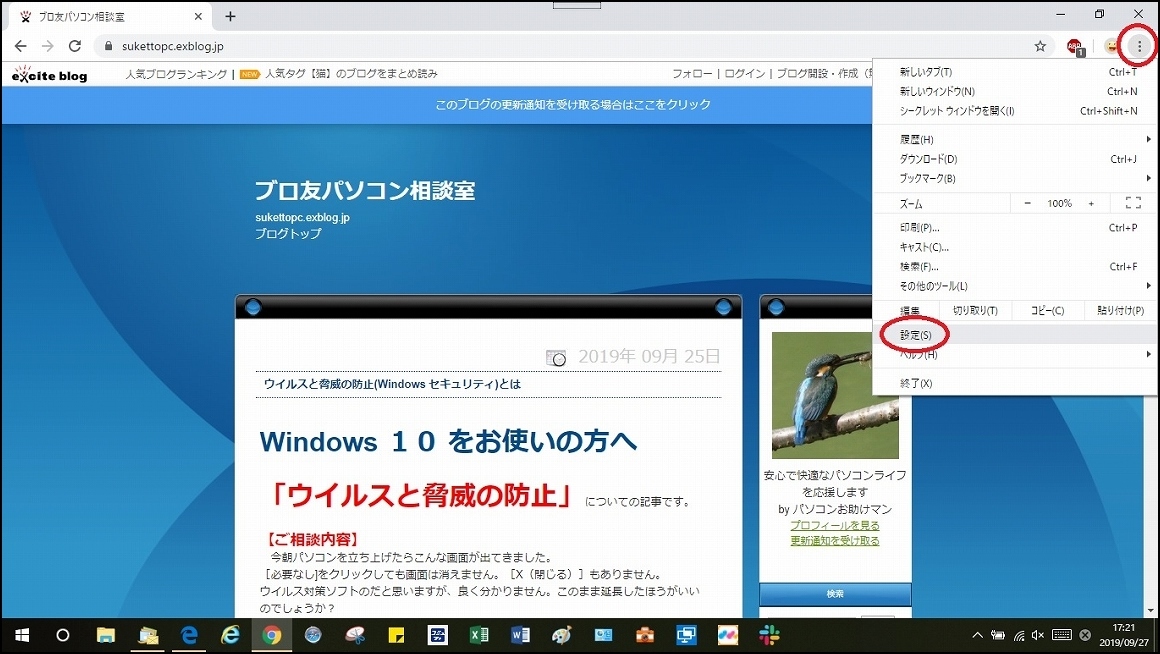
Task: Open the yellow Sticky Notes taskbar icon
Action: click(396, 636)
